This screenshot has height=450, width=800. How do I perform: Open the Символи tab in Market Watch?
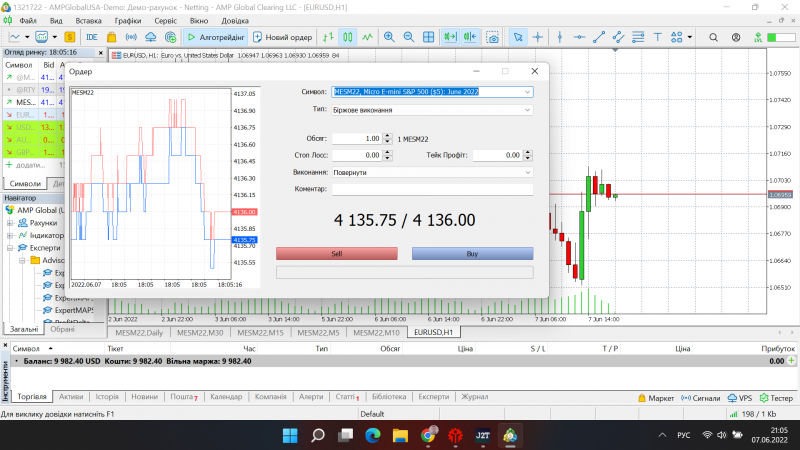tap(25, 184)
